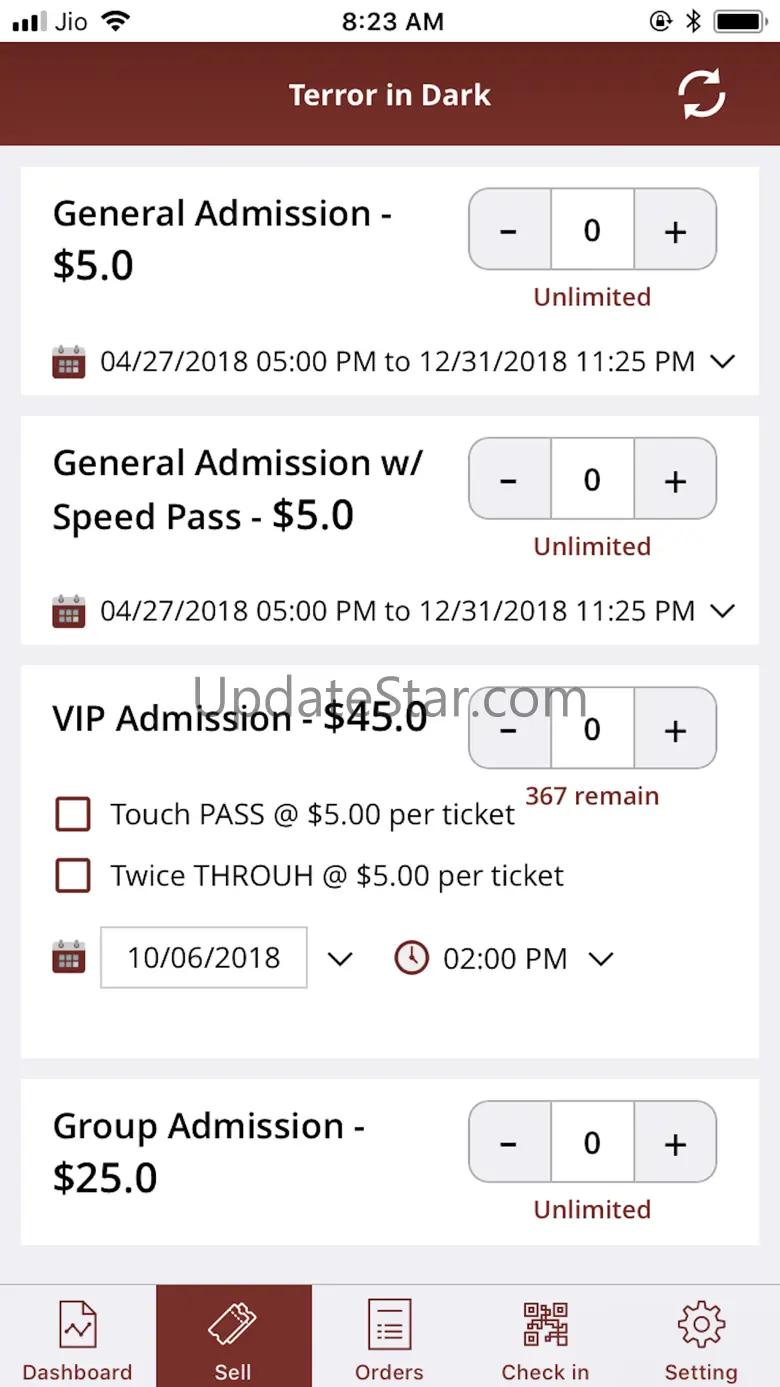Increase General Admission ticket quantity
This screenshot has height=1387, width=780.
(x=675, y=231)
